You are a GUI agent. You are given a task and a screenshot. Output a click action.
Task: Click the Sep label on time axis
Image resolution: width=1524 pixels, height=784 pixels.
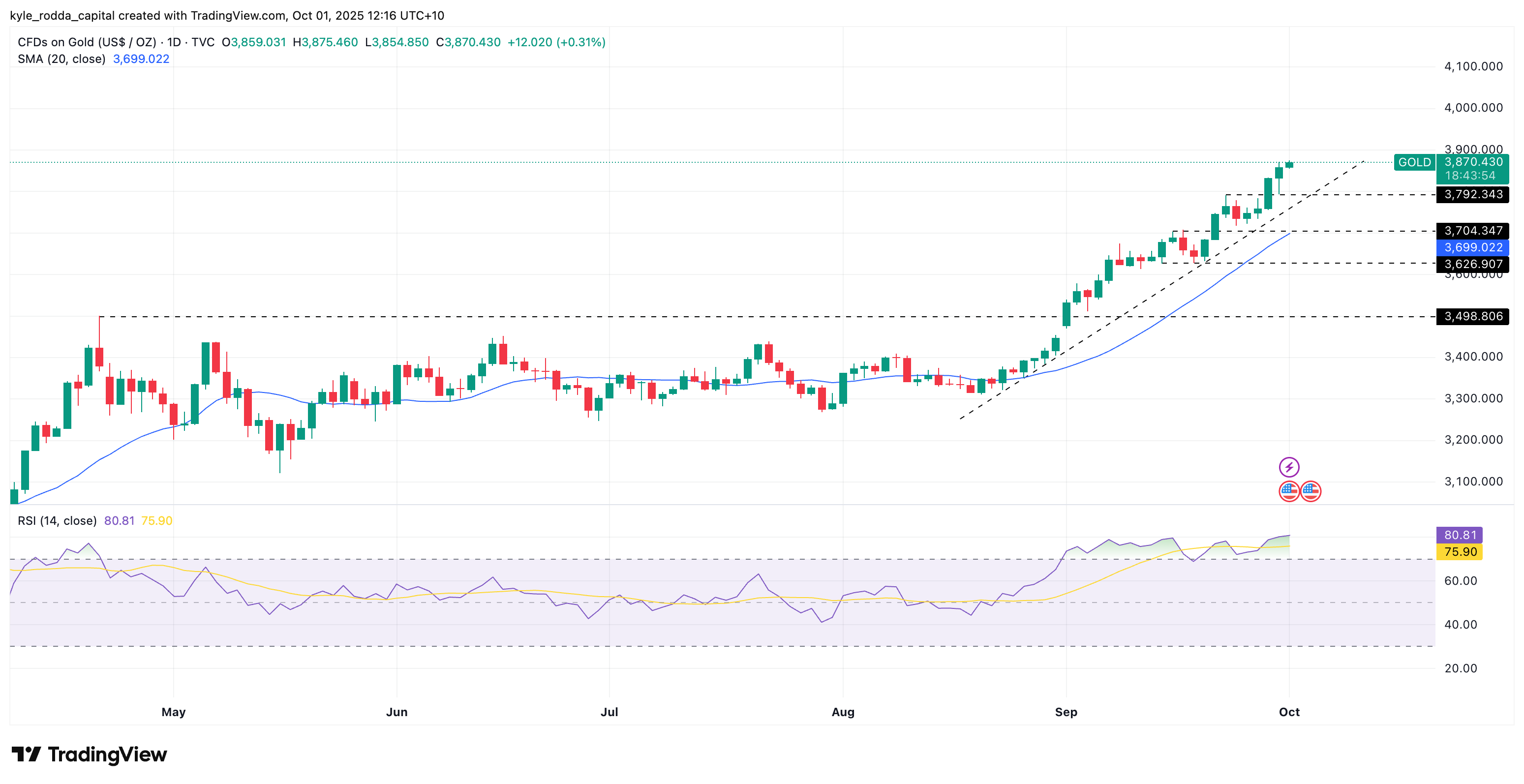click(1066, 712)
